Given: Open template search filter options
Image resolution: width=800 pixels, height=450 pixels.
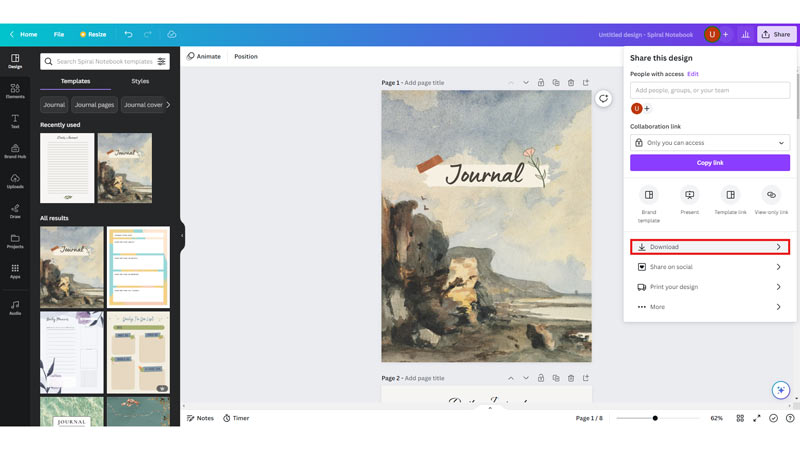Looking at the screenshot, I should coord(162,61).
